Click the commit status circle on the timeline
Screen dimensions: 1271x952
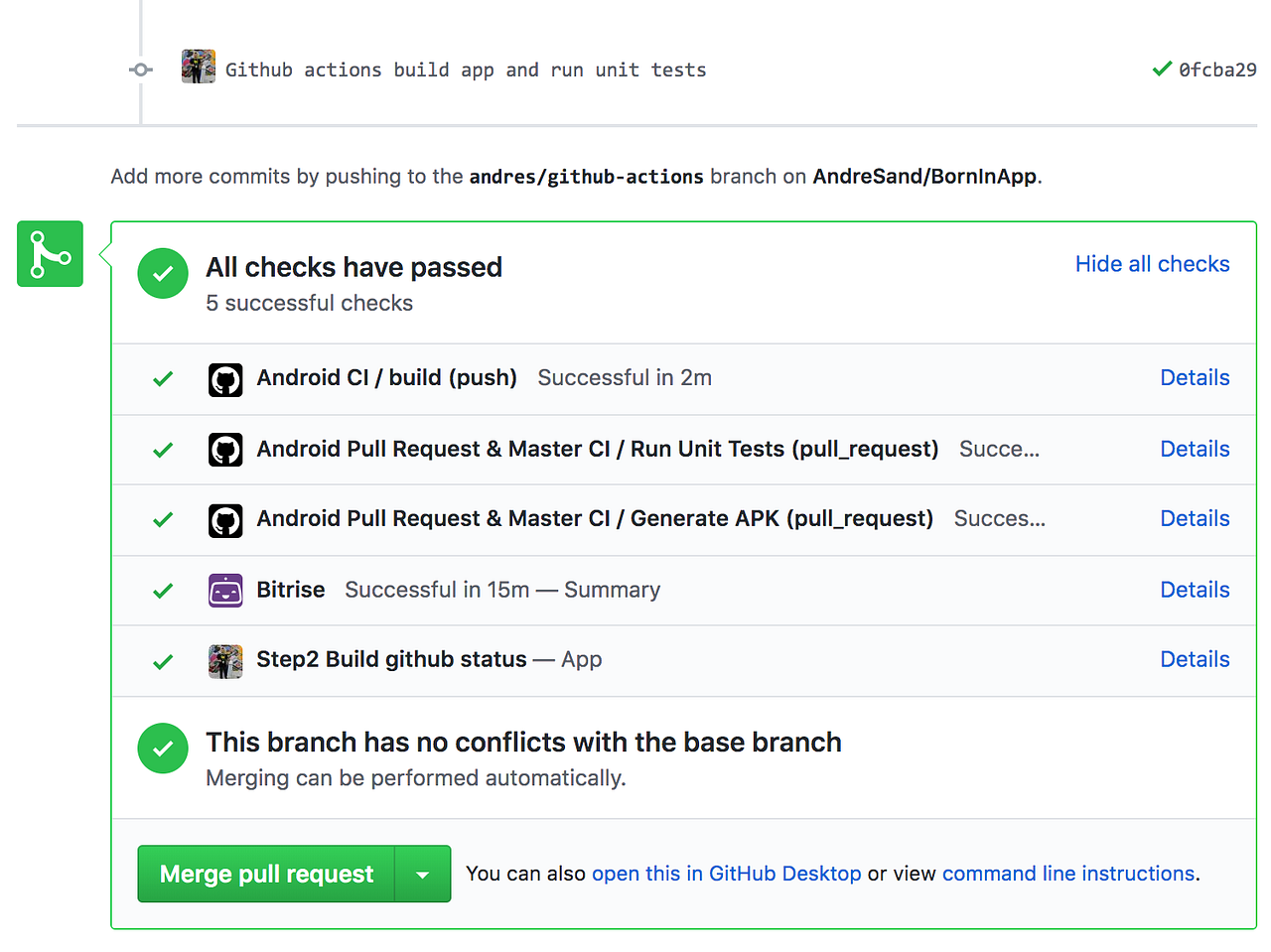pyautogui.click(x=140, y=69)
